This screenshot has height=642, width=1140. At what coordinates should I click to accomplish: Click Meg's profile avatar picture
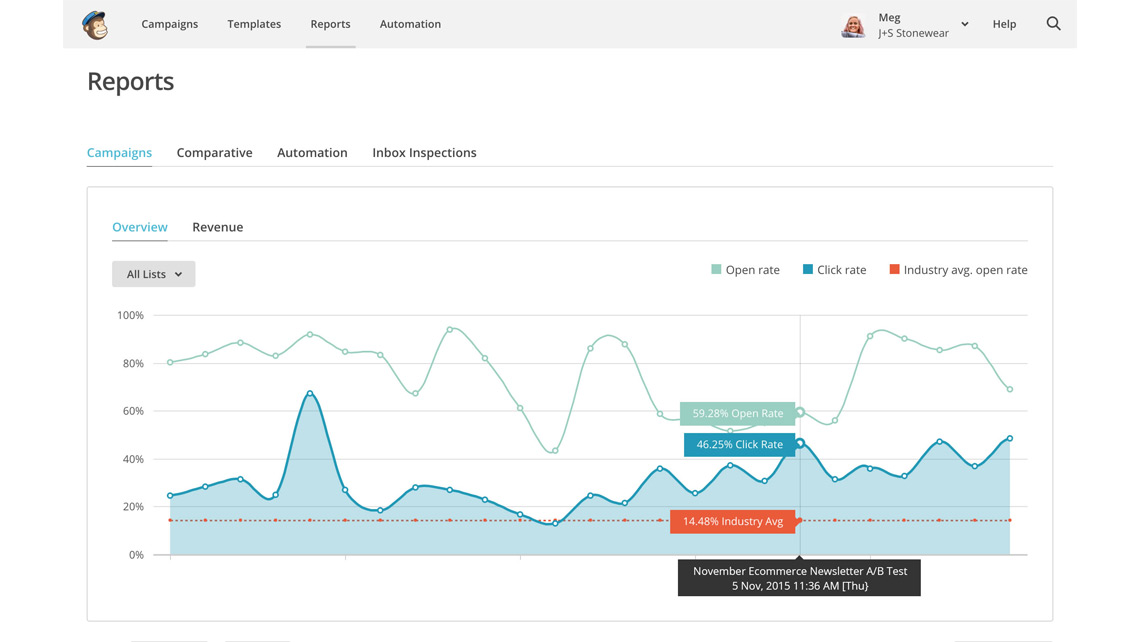853,25
